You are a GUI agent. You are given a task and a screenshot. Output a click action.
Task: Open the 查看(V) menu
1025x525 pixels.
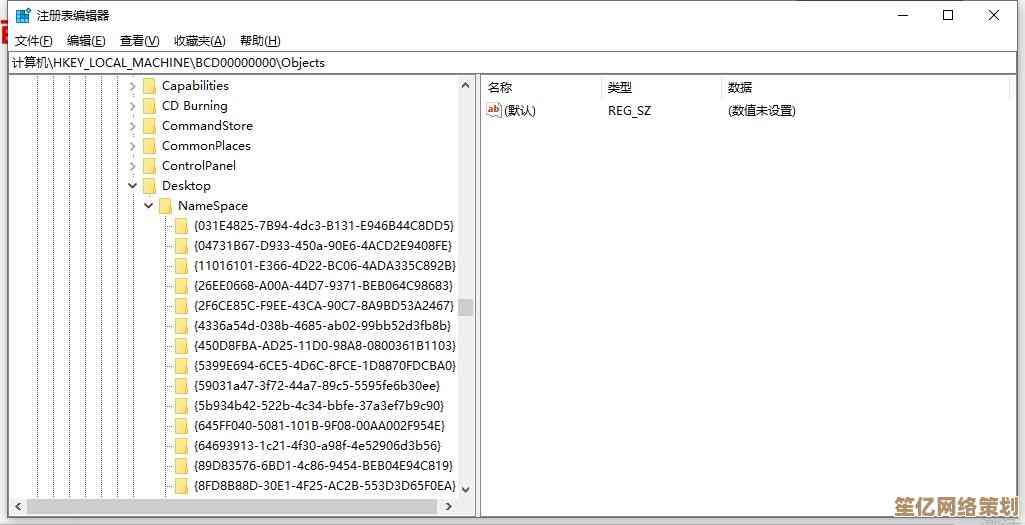[139, 41]
